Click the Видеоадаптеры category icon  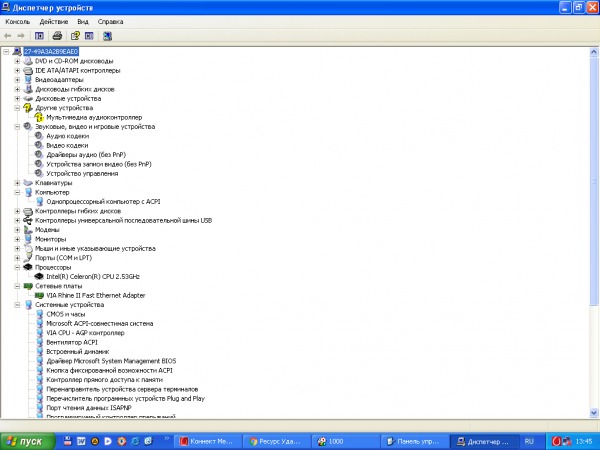click(x=28, y=80)
